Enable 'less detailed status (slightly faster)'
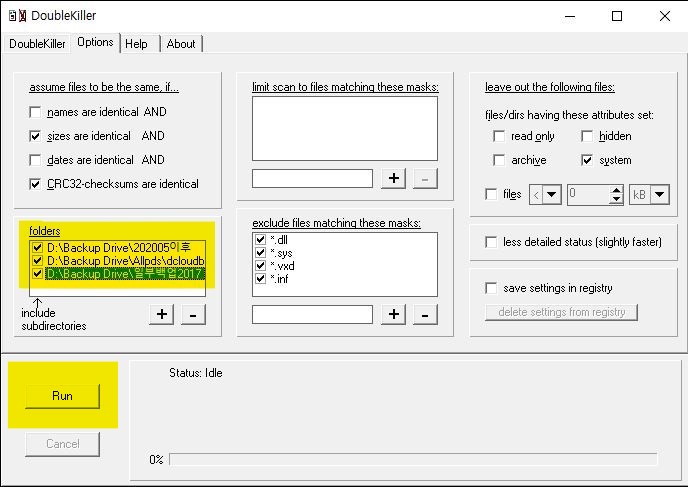Image resolution: width=688 pixels, height=487 pixels. [491, 242]
